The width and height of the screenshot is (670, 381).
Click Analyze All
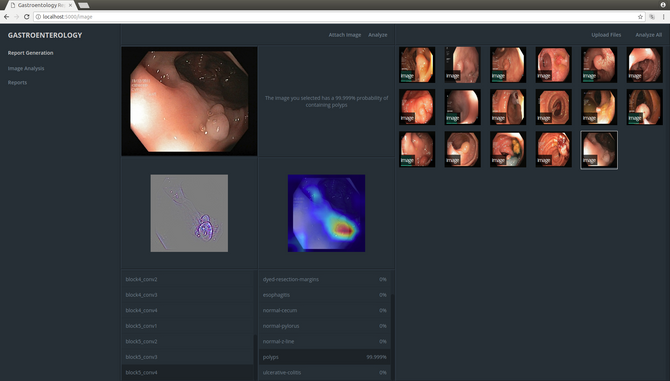(x=648, y=35)
